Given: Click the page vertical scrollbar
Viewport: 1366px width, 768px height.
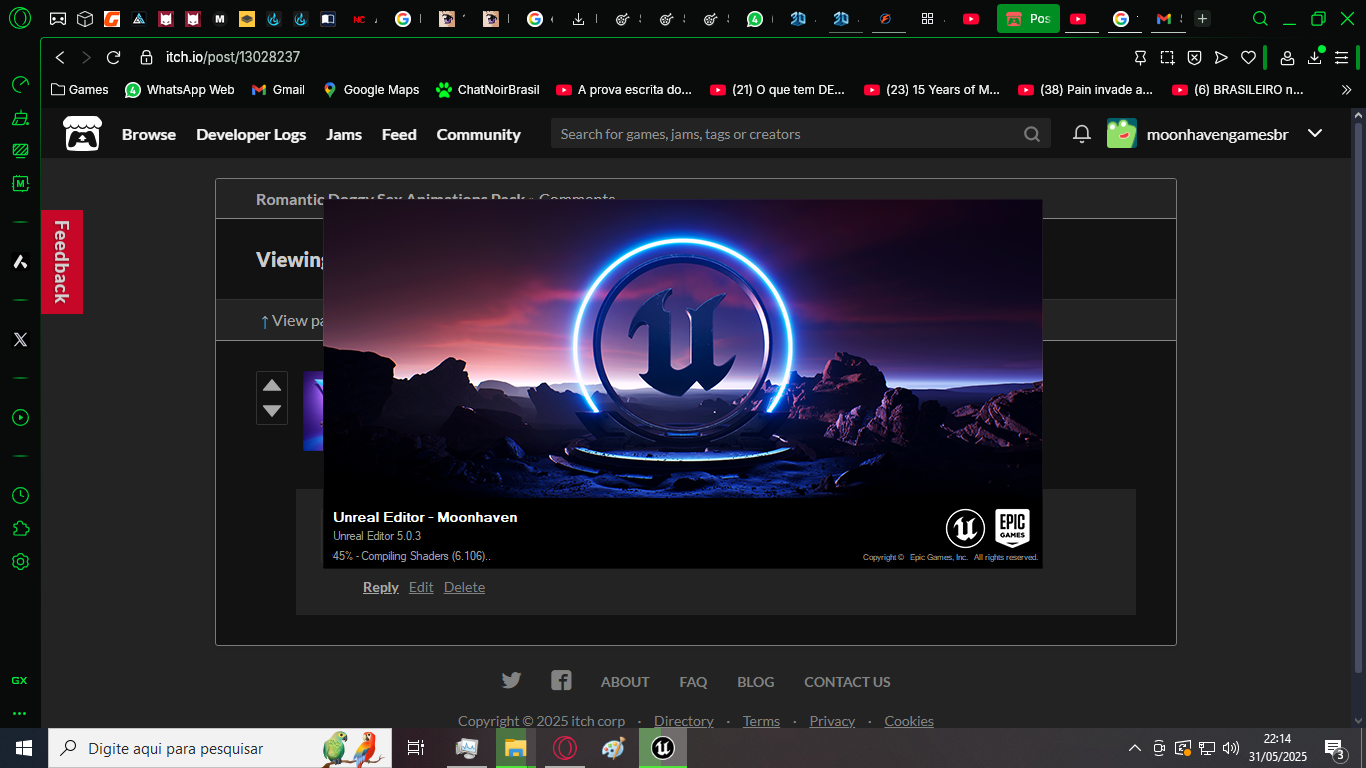Looking at the screenshot, I should coord(1357,395).
